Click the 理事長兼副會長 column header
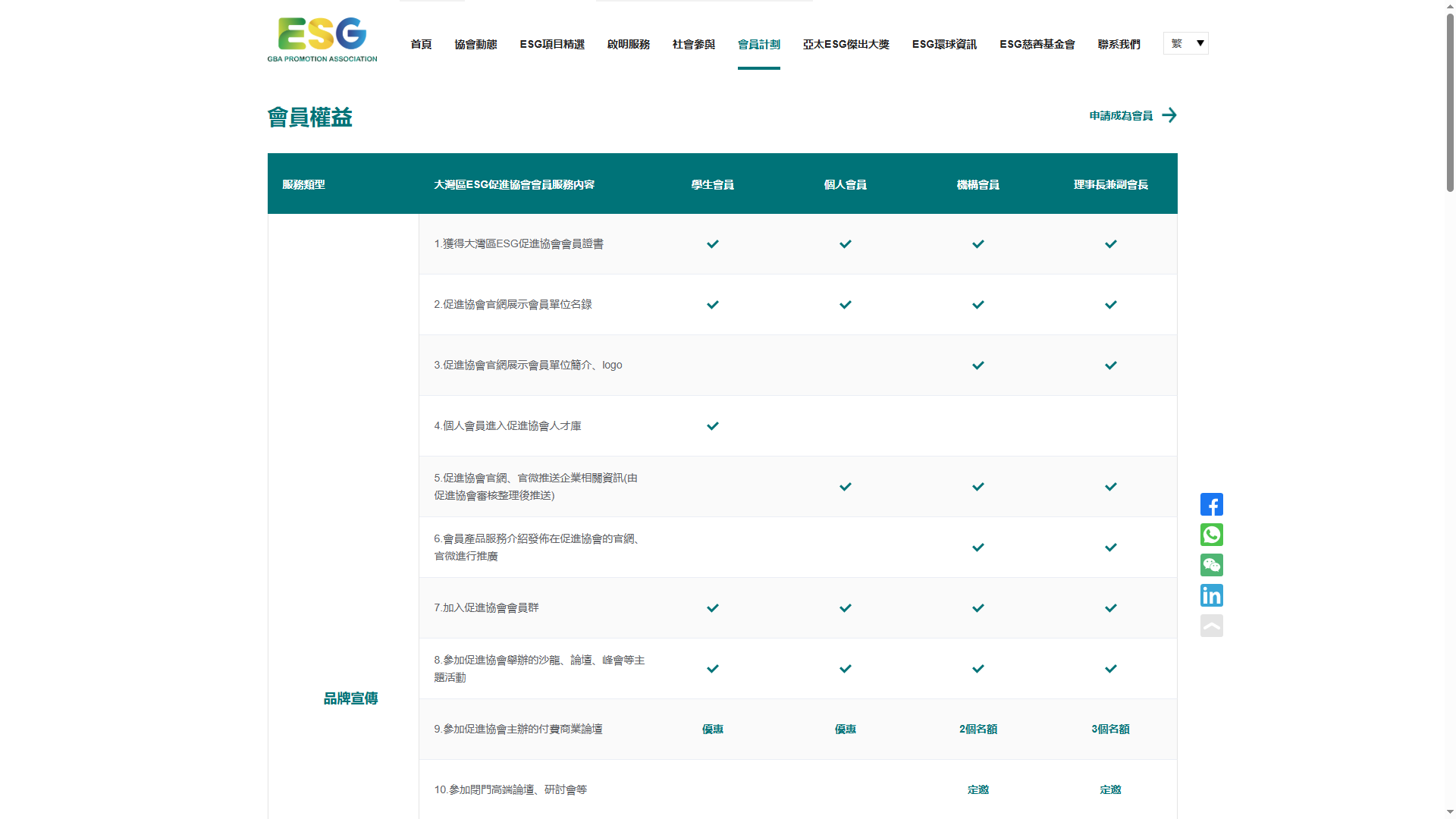 (x=1111, y=184)
